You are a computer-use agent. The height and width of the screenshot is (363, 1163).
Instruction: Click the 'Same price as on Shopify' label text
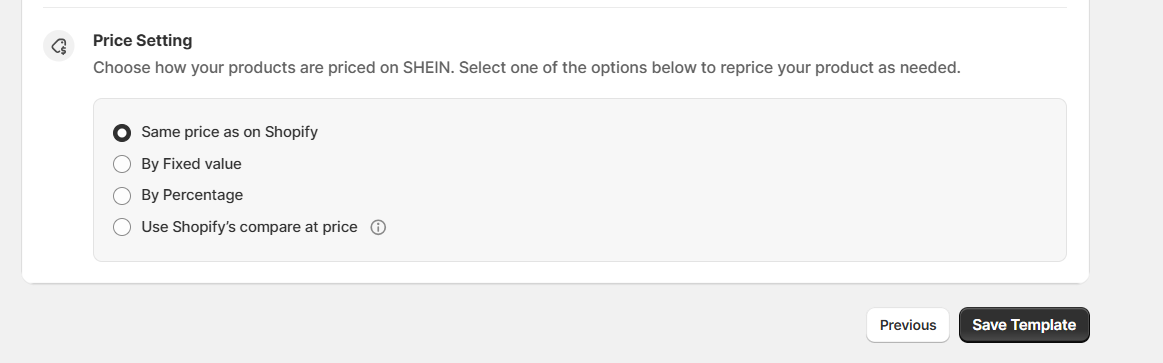point(229,132)
